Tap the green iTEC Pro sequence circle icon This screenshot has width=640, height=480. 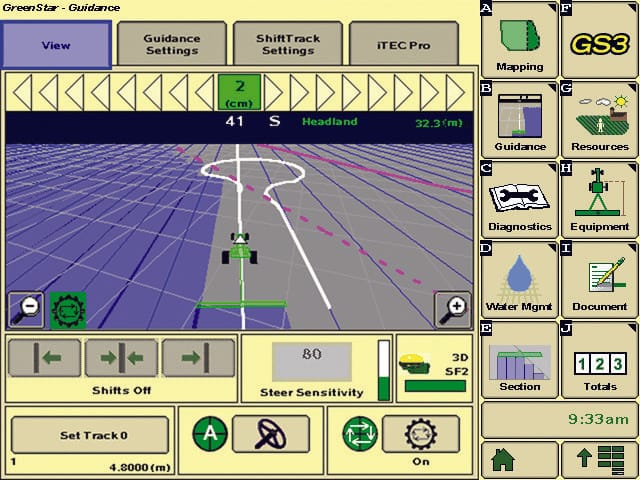tap(360, 434)
